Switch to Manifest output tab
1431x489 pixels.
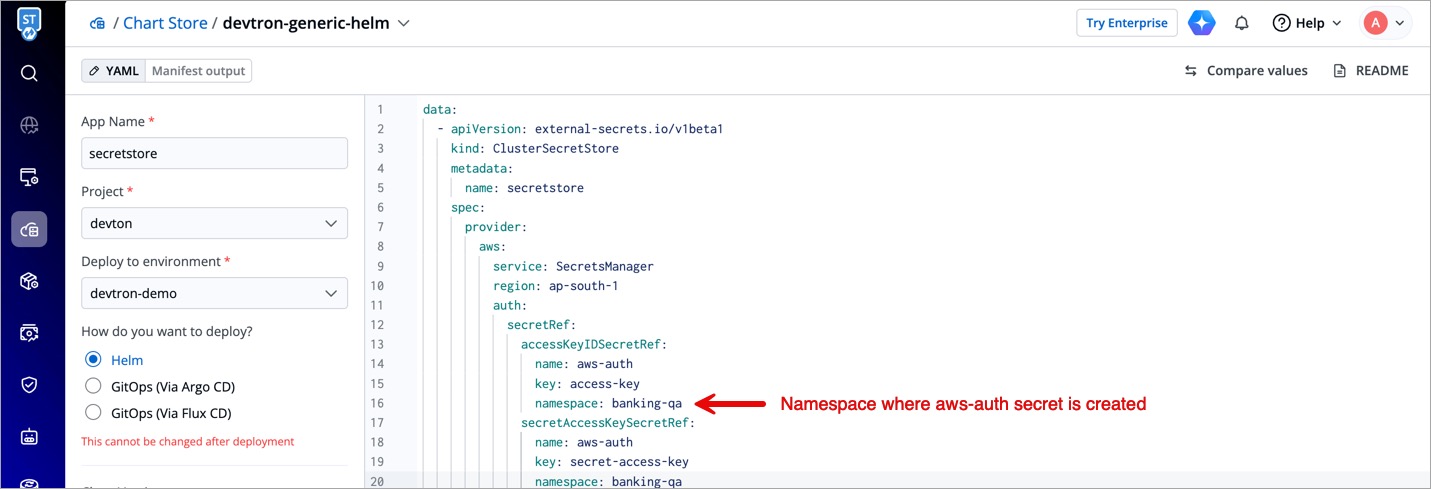click(x=198, y=71)
